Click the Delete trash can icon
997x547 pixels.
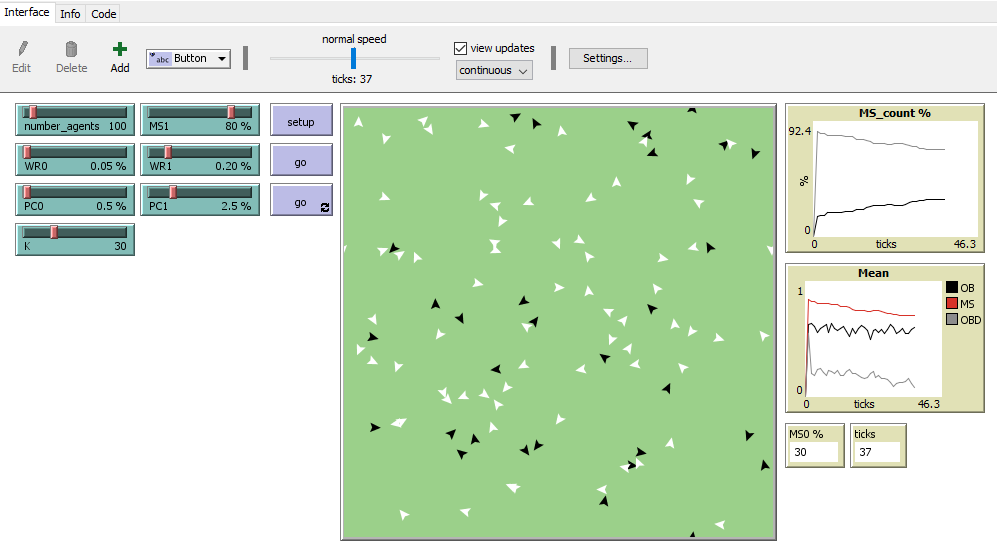(x=71, y=49)
